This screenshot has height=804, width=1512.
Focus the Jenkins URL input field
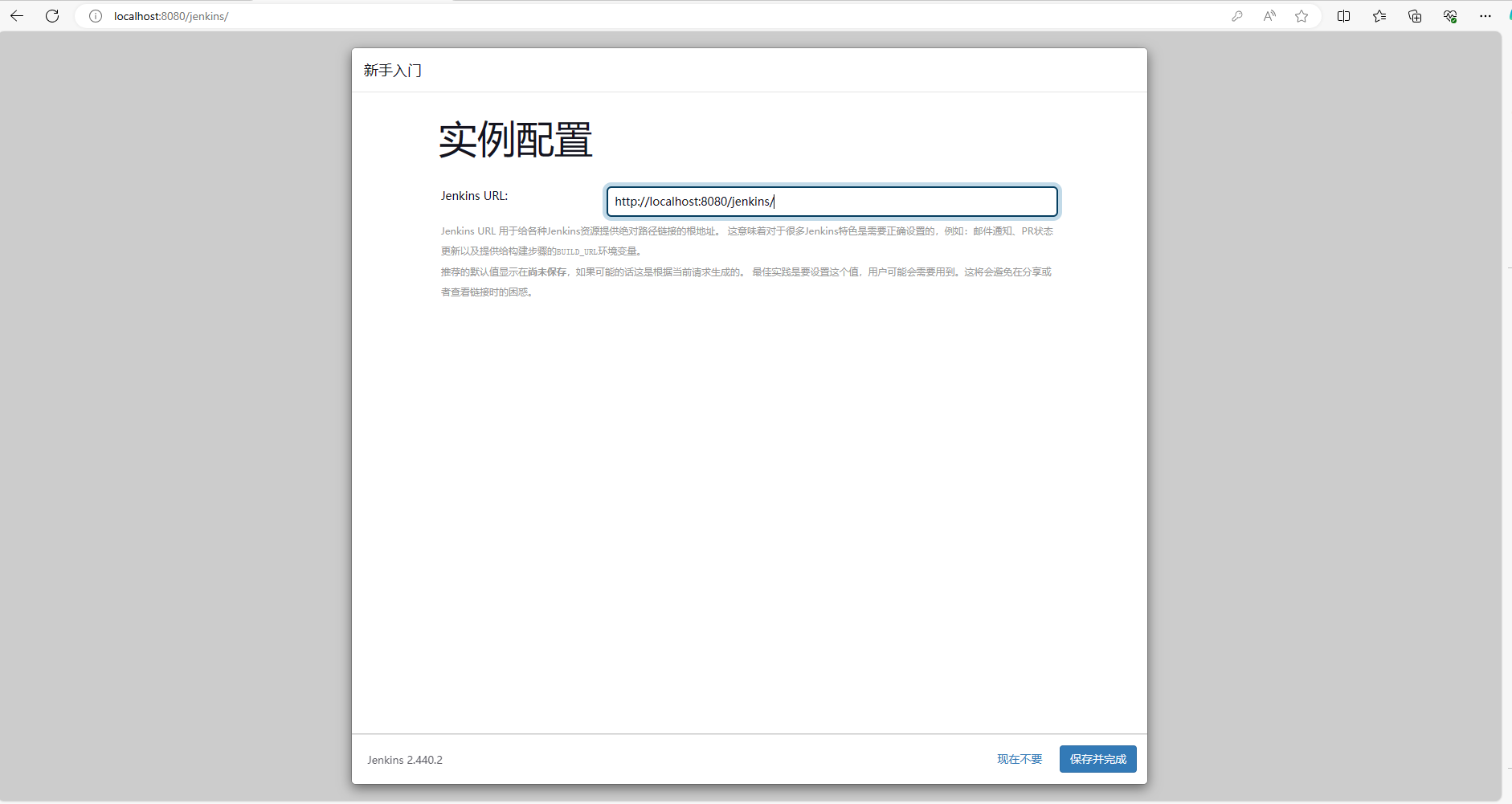click(832, 202)
